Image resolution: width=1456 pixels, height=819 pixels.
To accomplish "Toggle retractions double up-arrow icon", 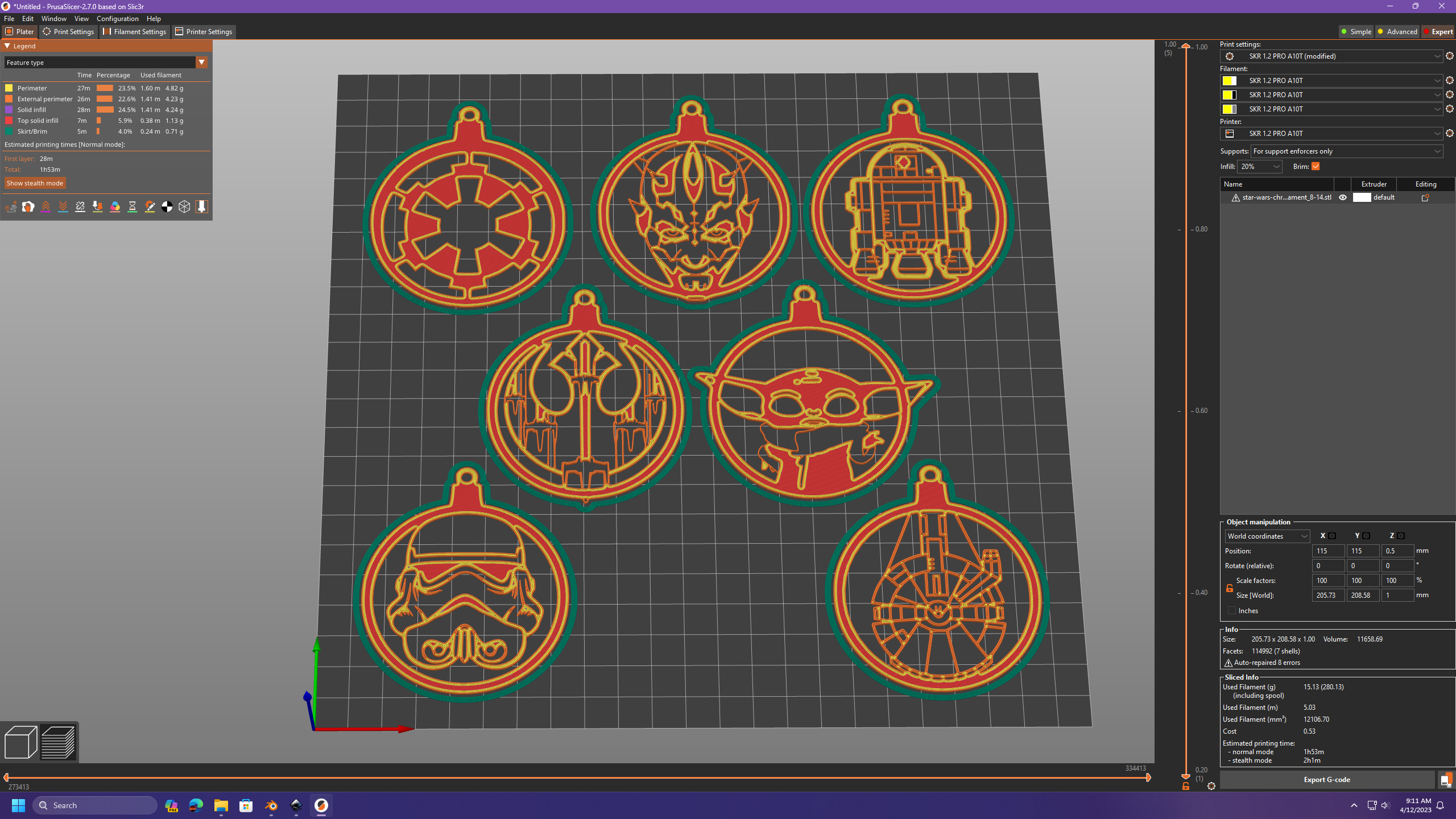I will [45, 207].
